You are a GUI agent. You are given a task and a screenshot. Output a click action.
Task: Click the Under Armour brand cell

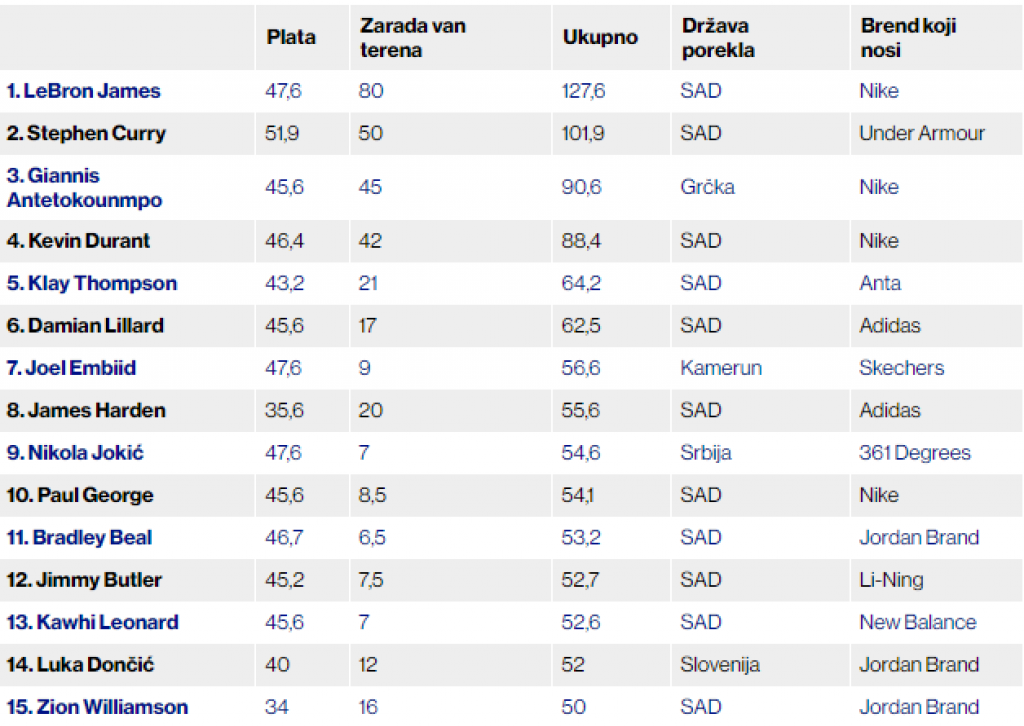click(x=922, y=133)
